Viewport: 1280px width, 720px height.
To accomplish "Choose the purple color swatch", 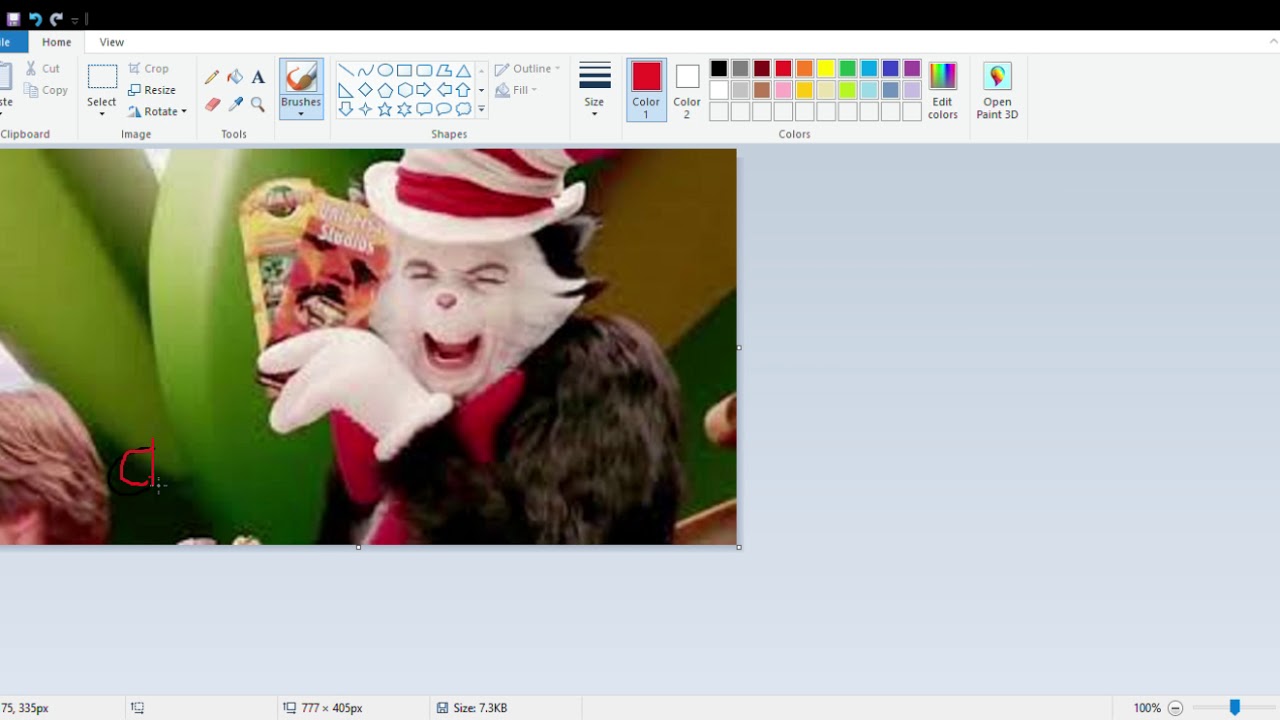I will [x=912, y=69].
